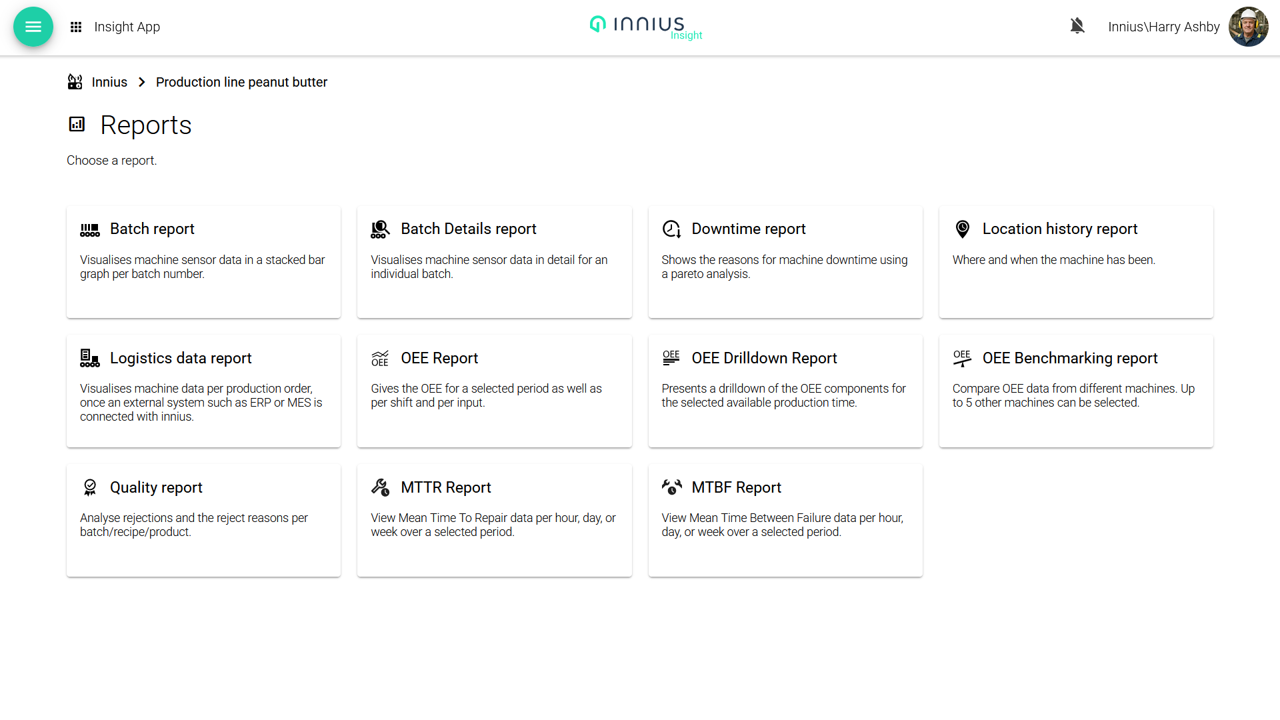
Task: Click the OEE Report chart icon
Action: coord(380,358)
